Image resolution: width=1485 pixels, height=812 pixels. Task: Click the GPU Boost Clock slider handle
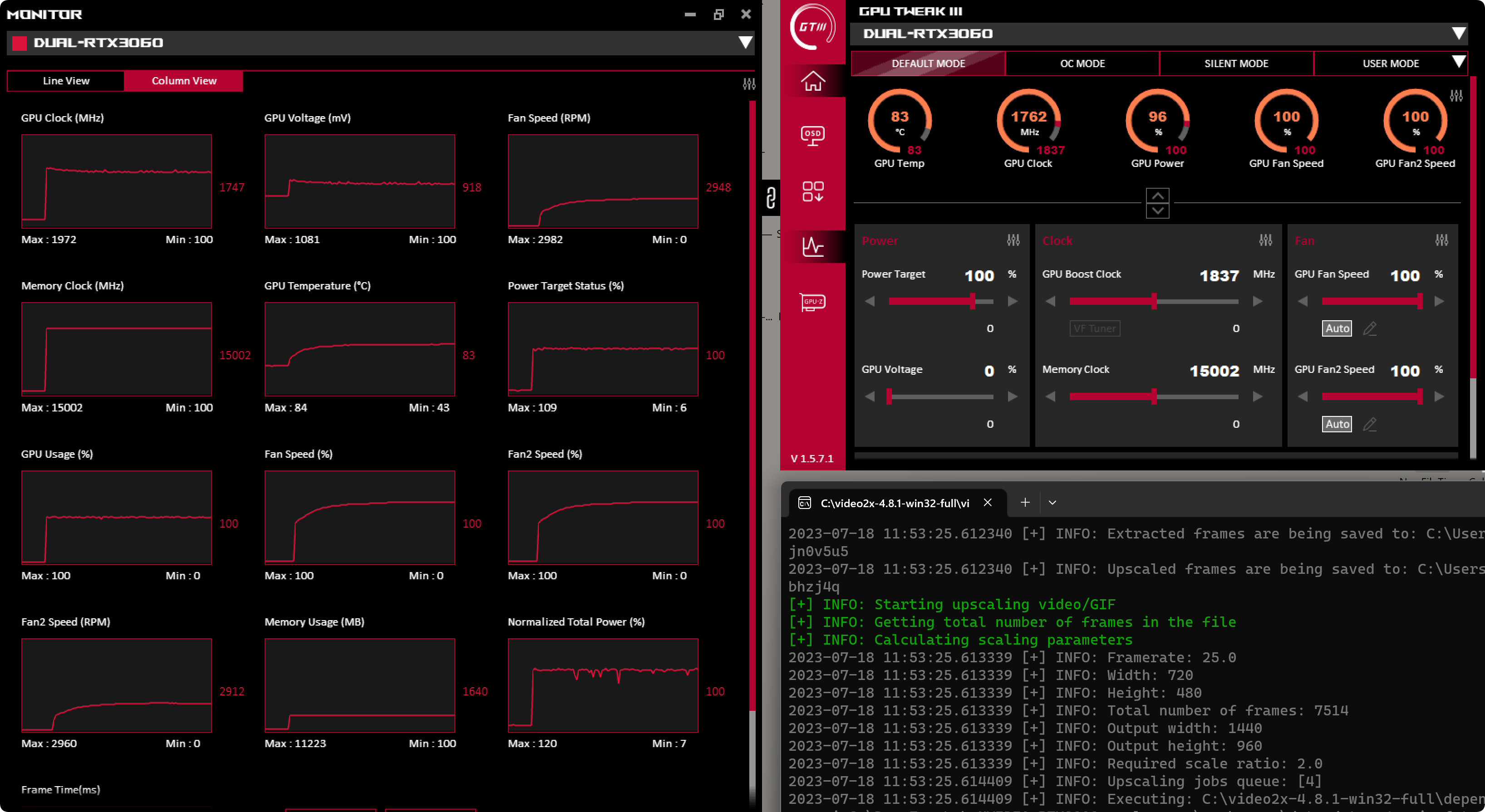(x=1154, y=301)
